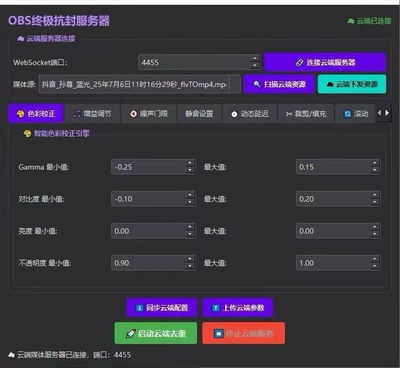
Task: Start cloud dedup with 启动云端去重
Action: point(156,333)
